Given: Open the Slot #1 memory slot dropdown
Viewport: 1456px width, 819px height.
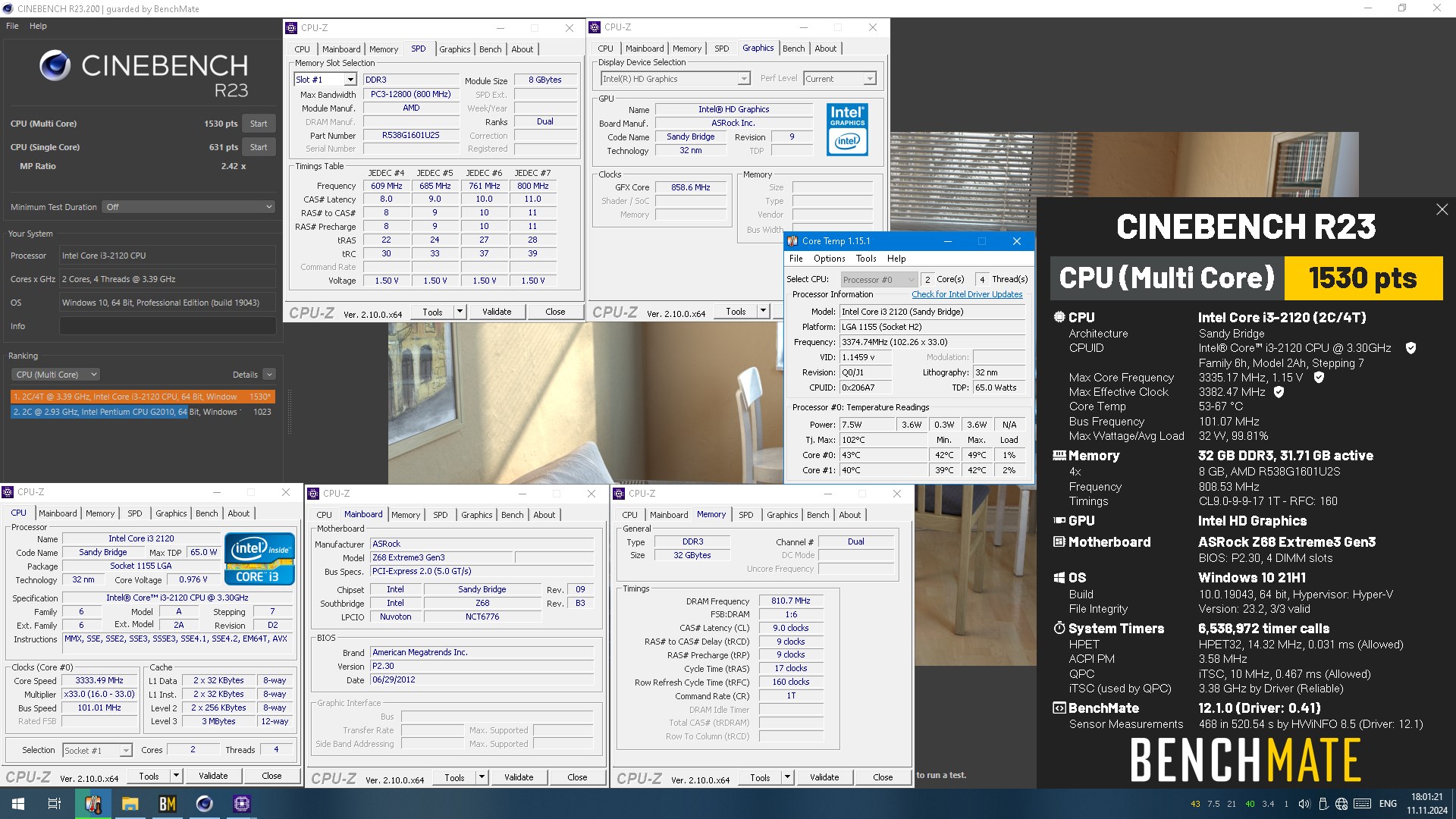Looking at the screenshot, I should click(x=350, y=80).
